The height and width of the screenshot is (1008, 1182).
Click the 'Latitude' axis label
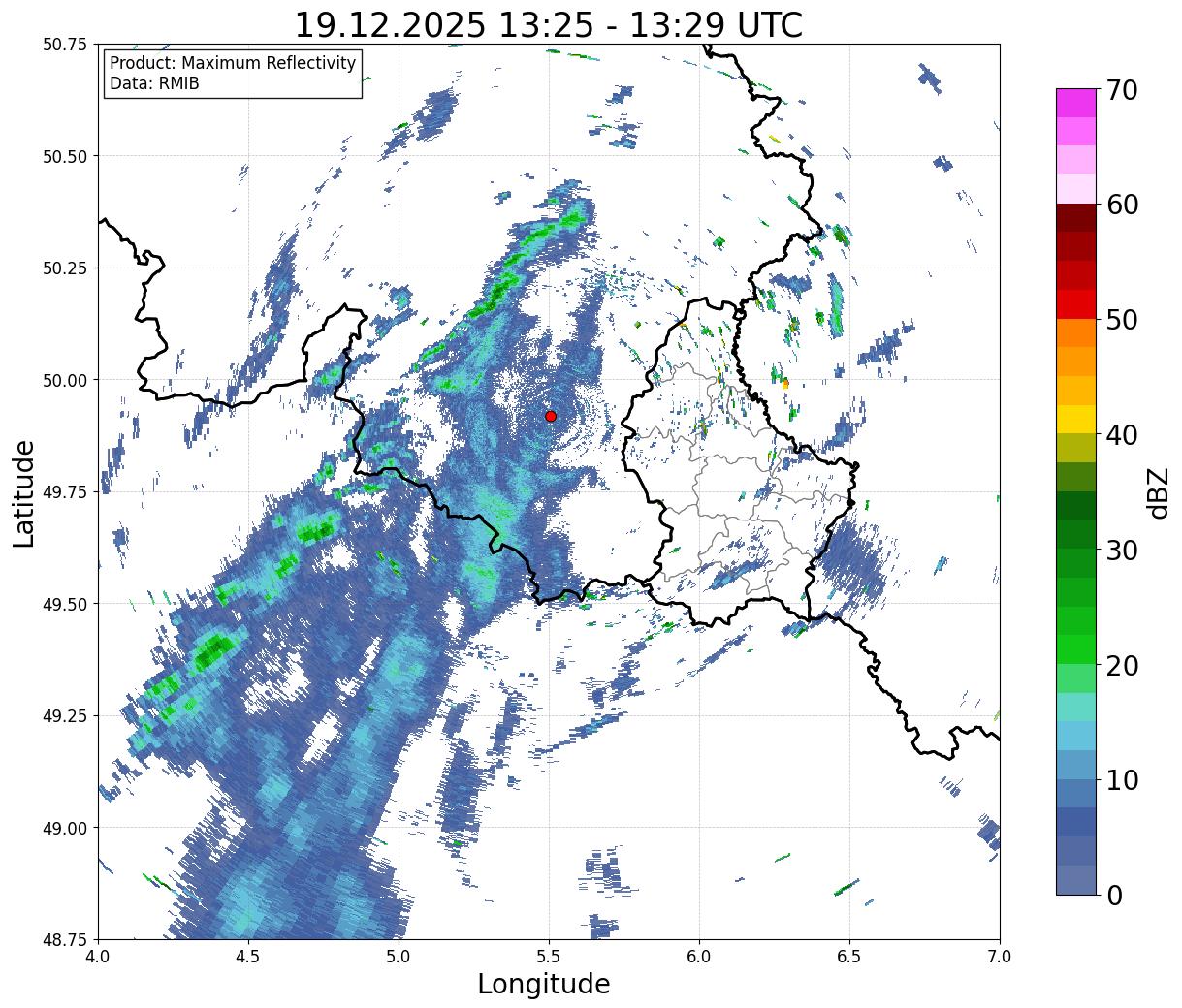point(24,492)
